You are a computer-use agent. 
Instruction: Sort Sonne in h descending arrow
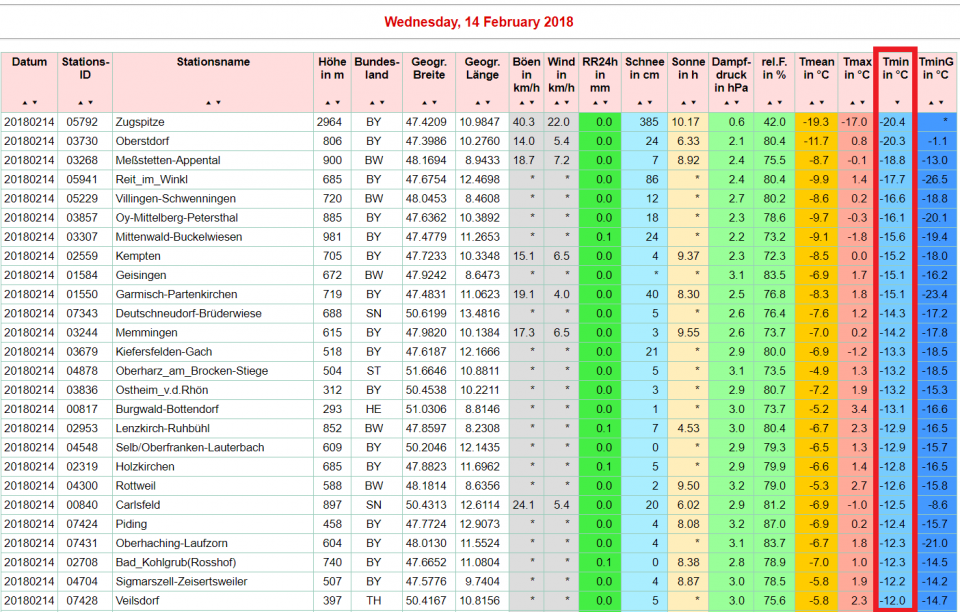693,103
